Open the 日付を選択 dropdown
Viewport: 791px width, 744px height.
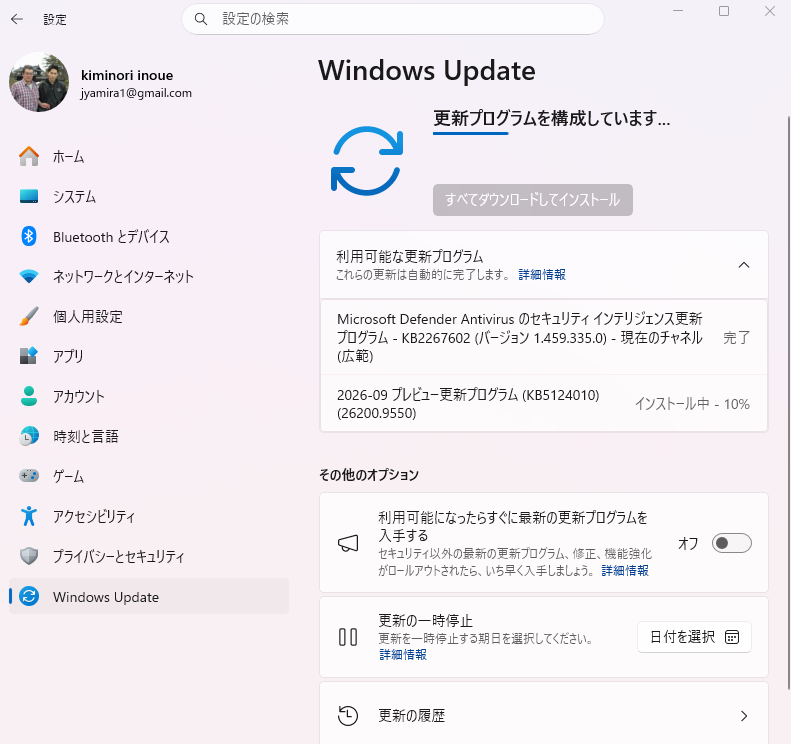(694, 637)
